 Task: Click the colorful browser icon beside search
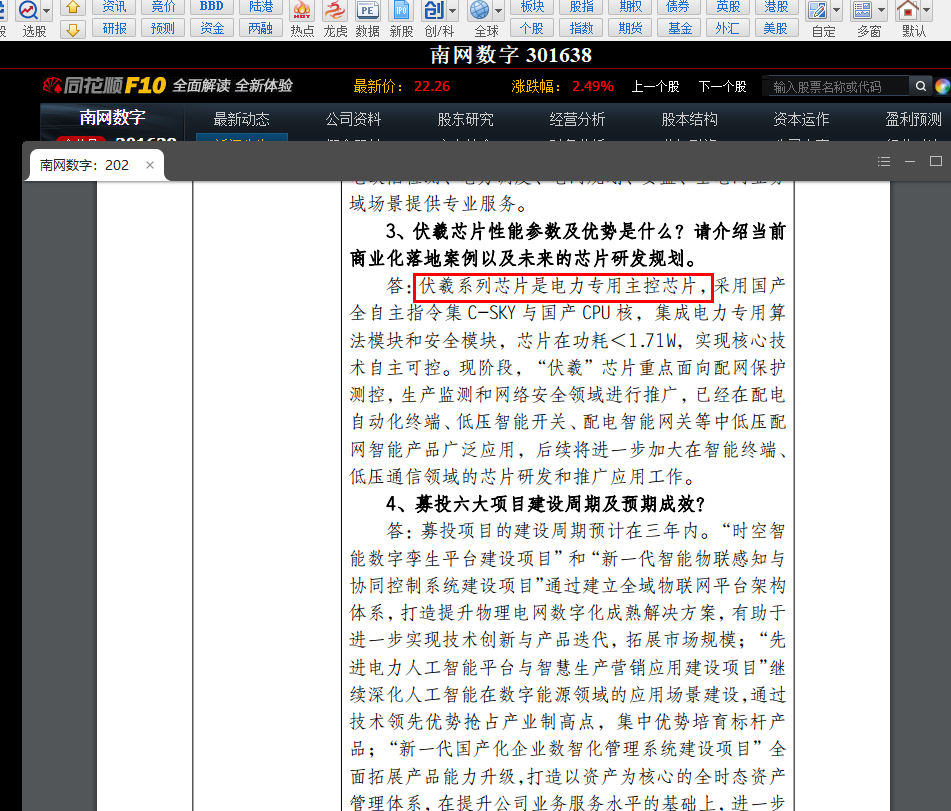point(943,87)
